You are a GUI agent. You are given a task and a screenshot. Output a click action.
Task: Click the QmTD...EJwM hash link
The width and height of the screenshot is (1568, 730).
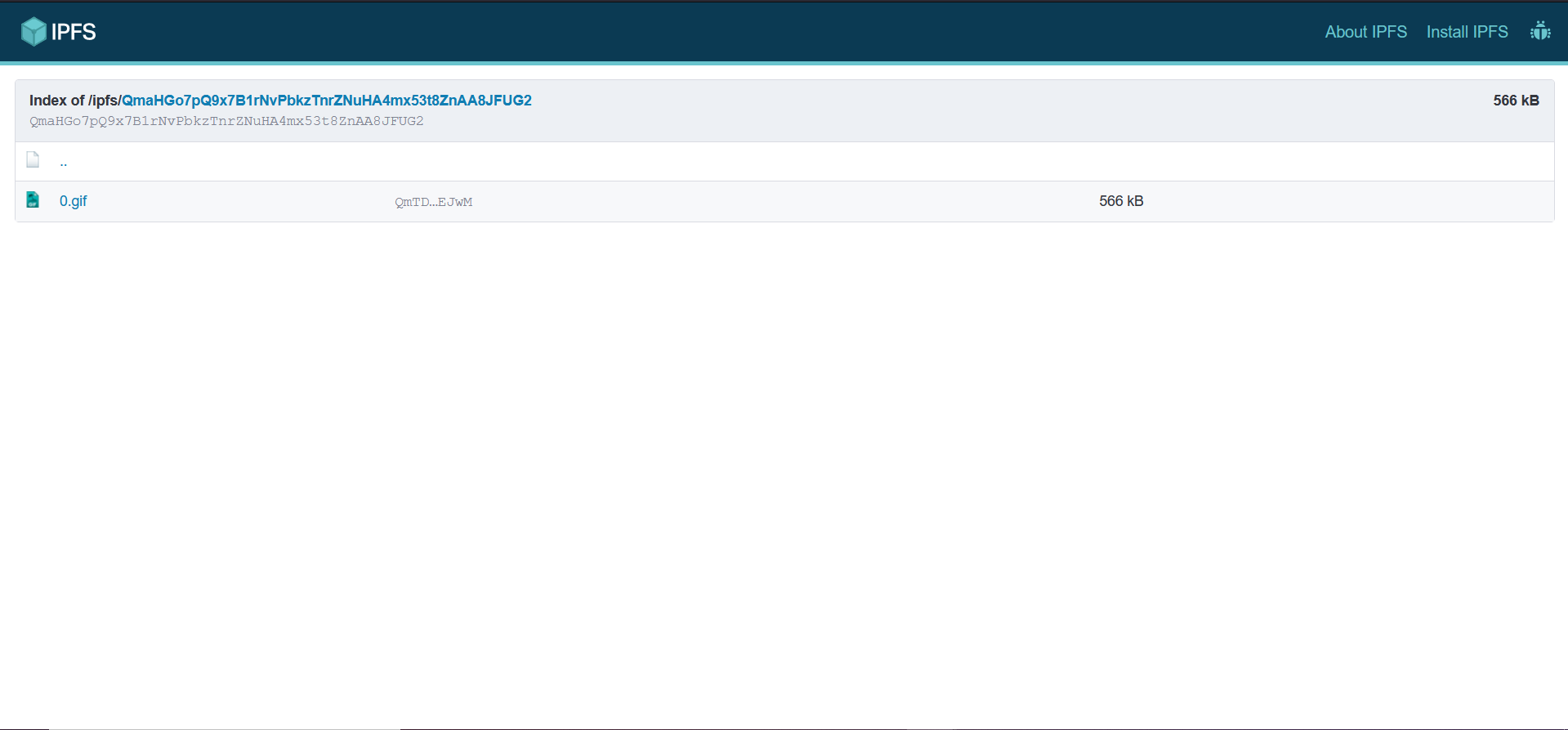tap(433, 202)
